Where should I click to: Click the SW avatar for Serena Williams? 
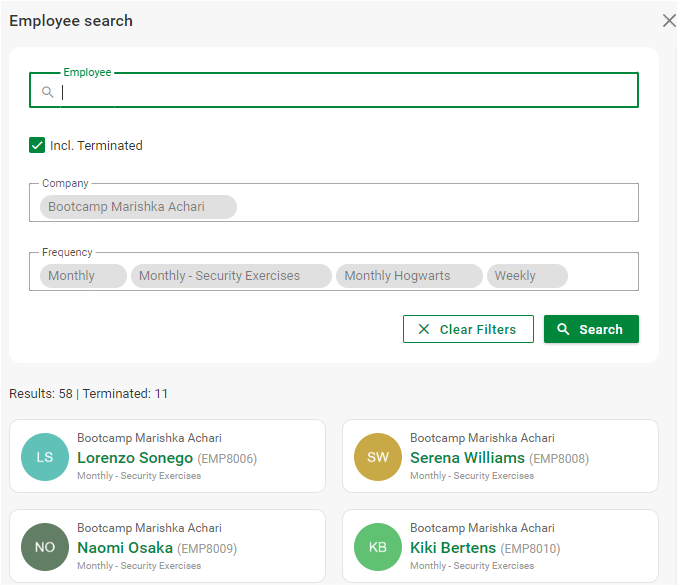(378, 457)
